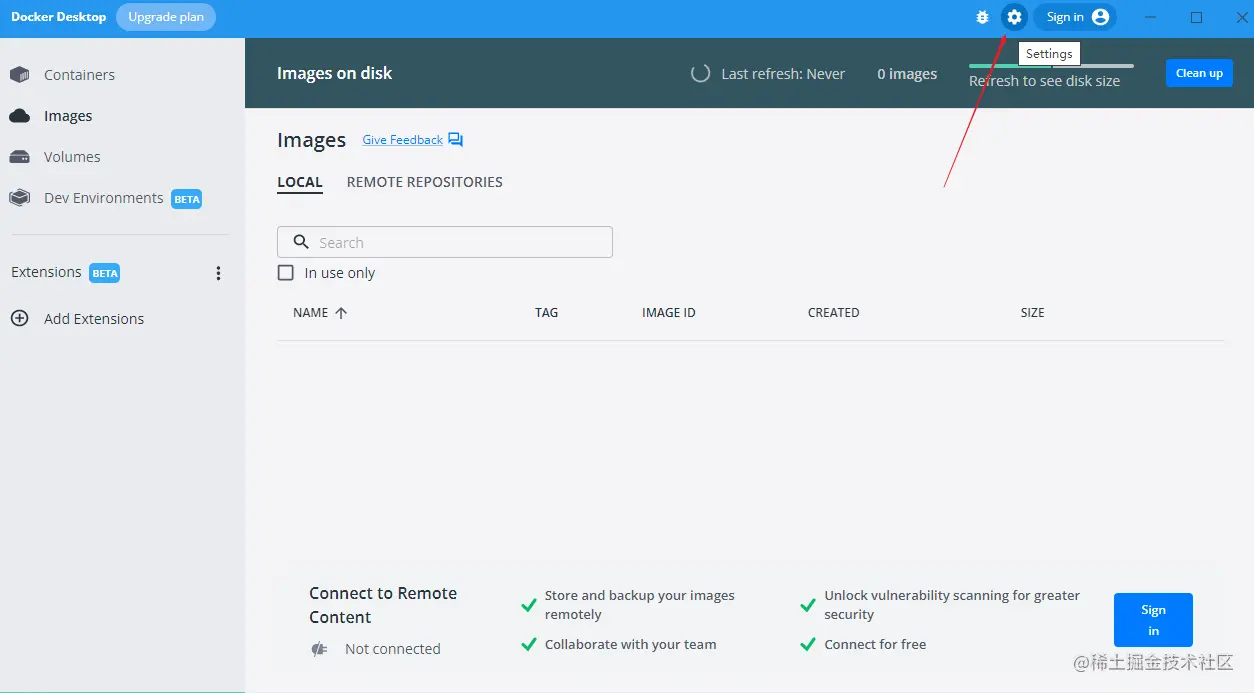The width and height of the screenshot is (1254, 693).
Task: Click the search magnifier icon
Action: pos(301,242)
